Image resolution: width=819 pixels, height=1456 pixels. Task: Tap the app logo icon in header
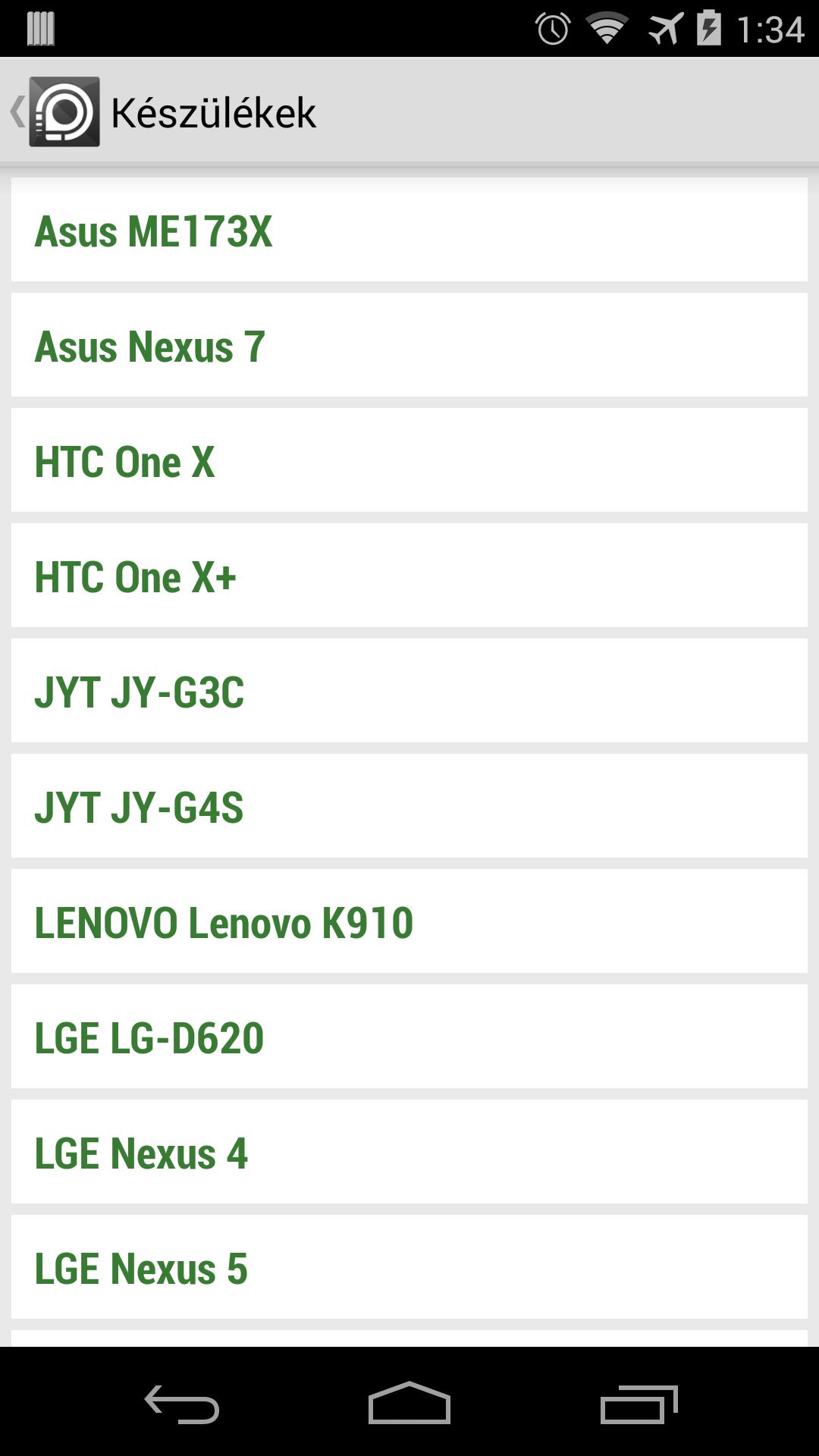(64, 111)
